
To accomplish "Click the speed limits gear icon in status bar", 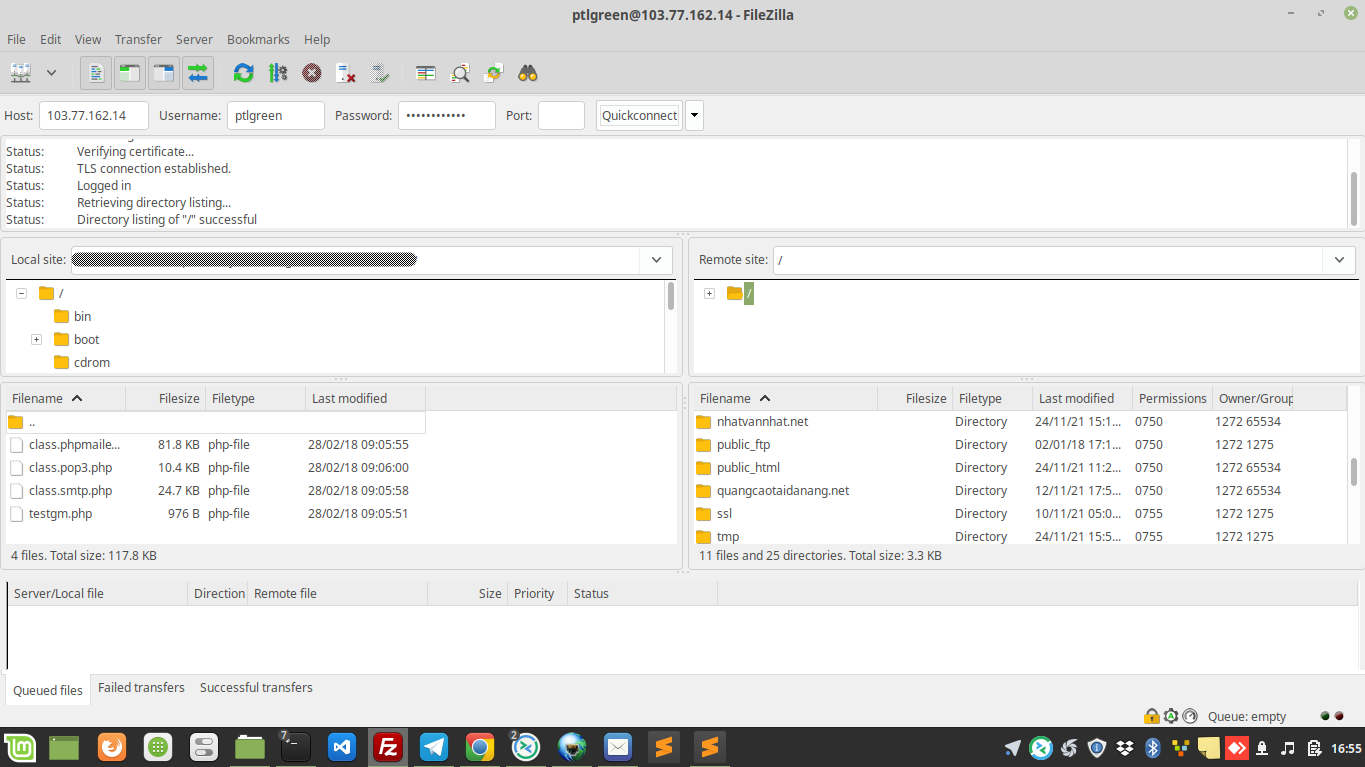I will [x=1171, y=716].
